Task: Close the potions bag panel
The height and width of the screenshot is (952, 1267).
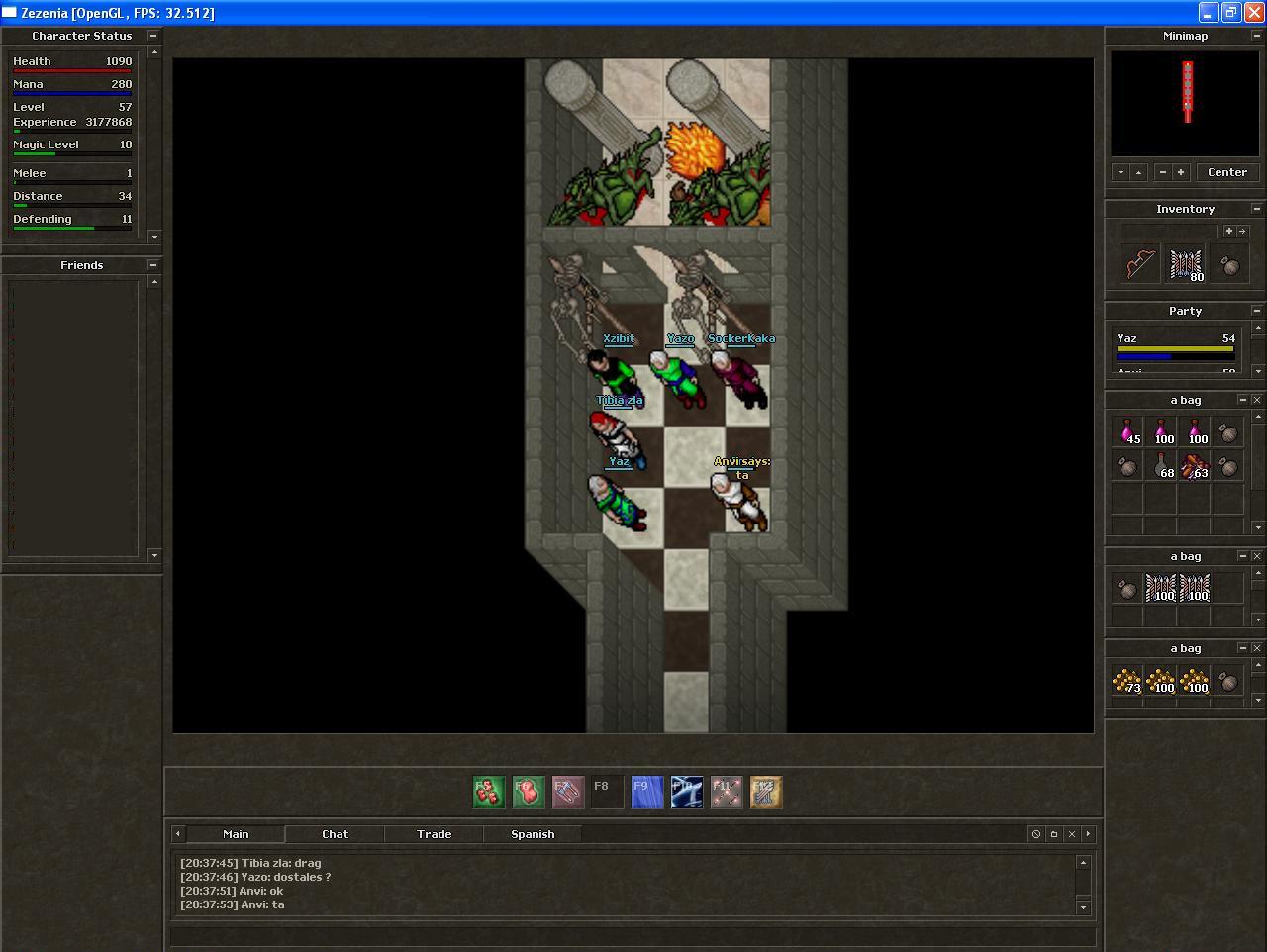Action: 1257,400
